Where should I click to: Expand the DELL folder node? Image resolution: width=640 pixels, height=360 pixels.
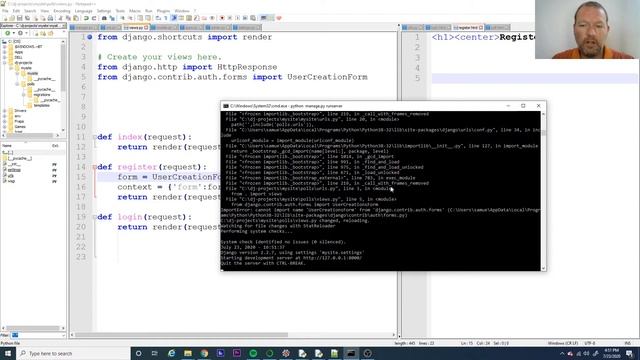click(4, 58)
